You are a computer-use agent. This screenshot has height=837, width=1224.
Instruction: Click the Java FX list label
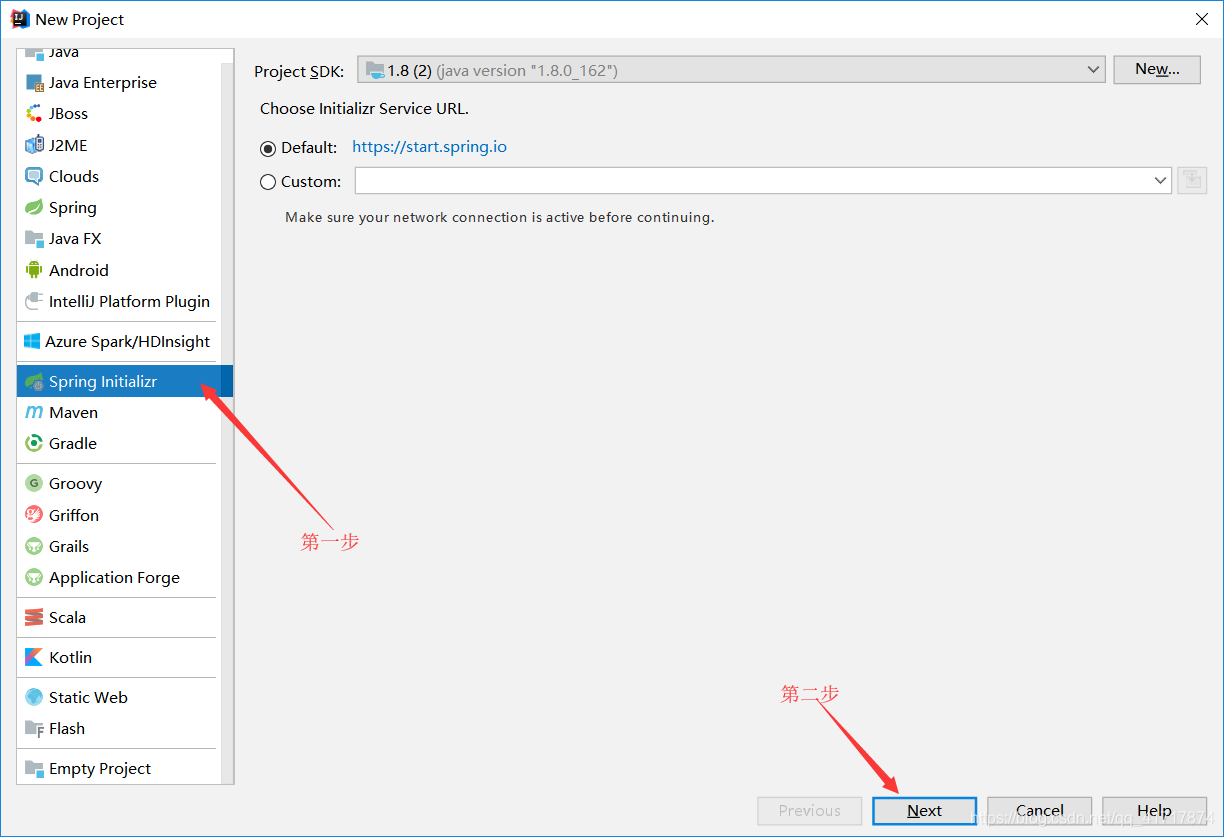75,239
